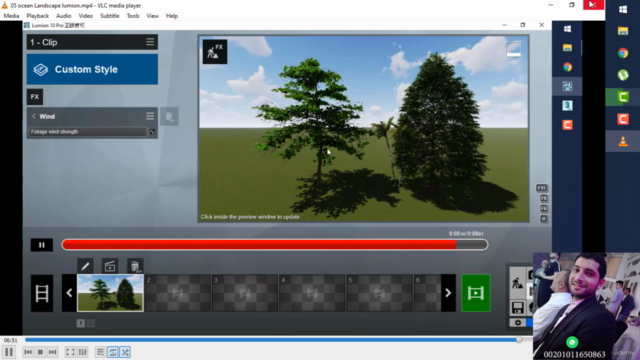Click the render clip clapperboard icon
640x360 pixels.
click(x=110, y=267)
